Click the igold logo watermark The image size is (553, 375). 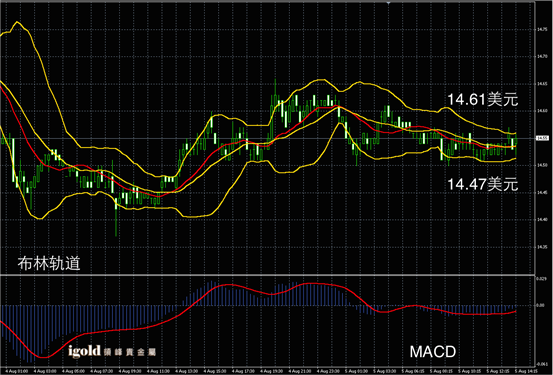112,351
